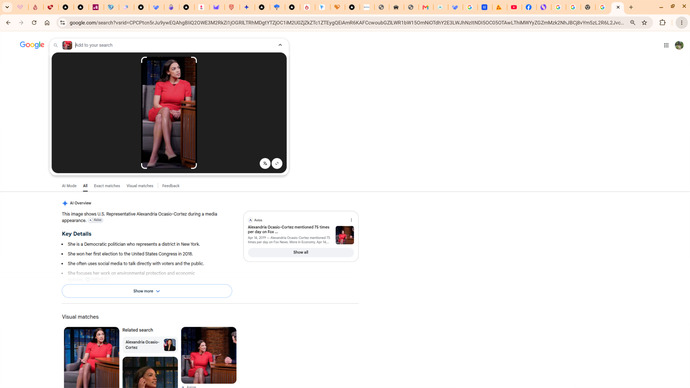The width and height of the screenshot is (690, 388).
Task: Go to the Google logo homepage
Action: (32, 45)
